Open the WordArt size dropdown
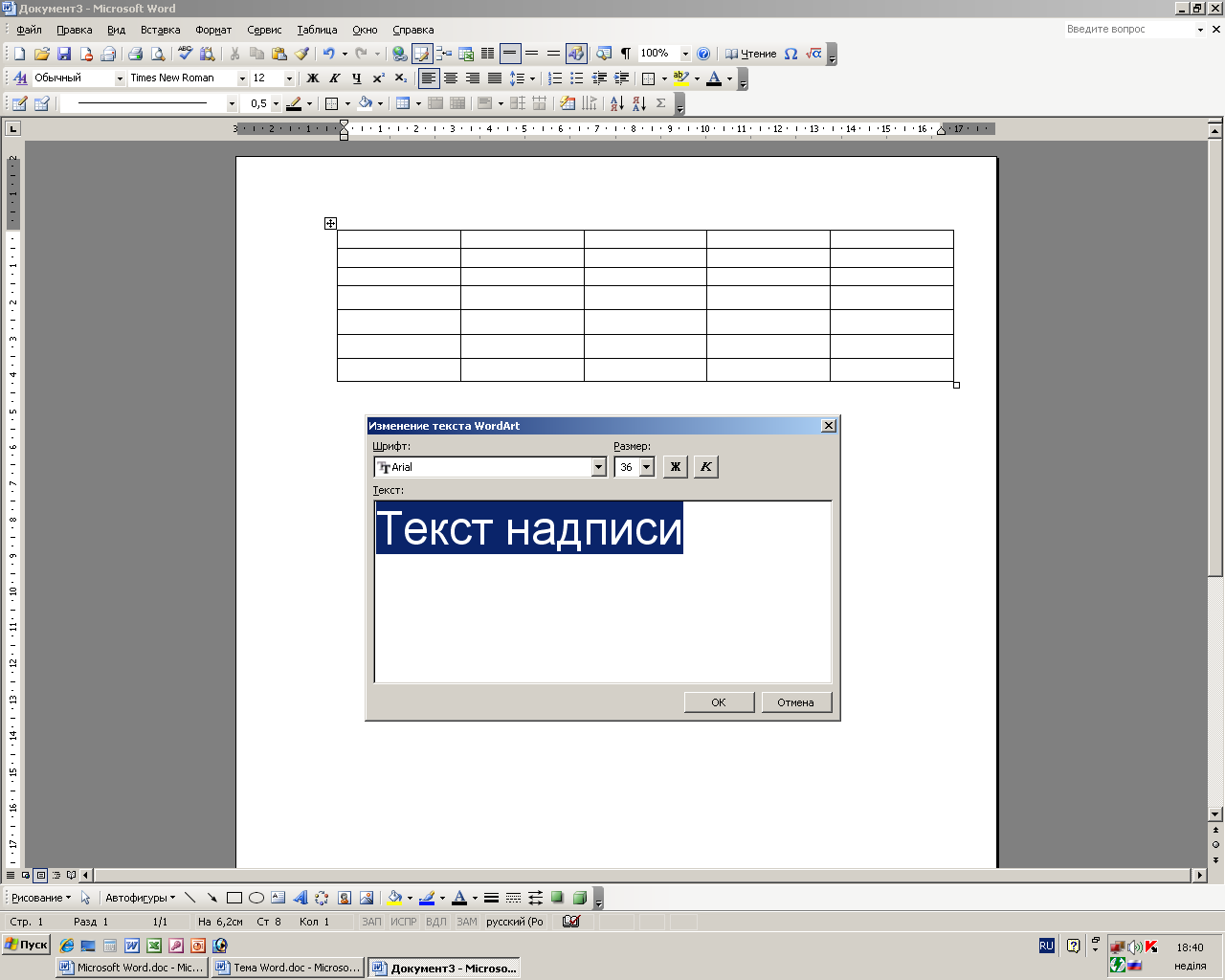Viewport: 1225px width, 980px height. (647, 467)
